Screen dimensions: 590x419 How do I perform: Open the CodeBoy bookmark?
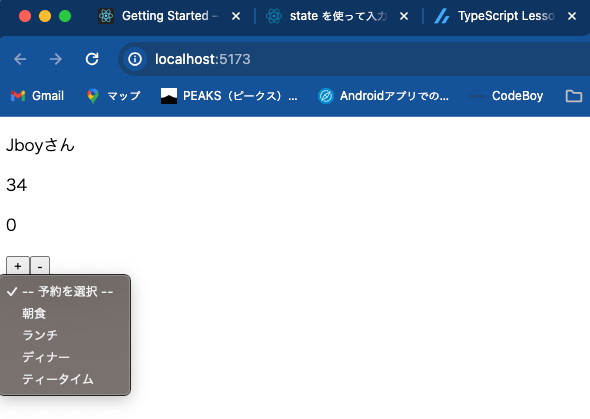pyautogui.click(x=506, y=96)
